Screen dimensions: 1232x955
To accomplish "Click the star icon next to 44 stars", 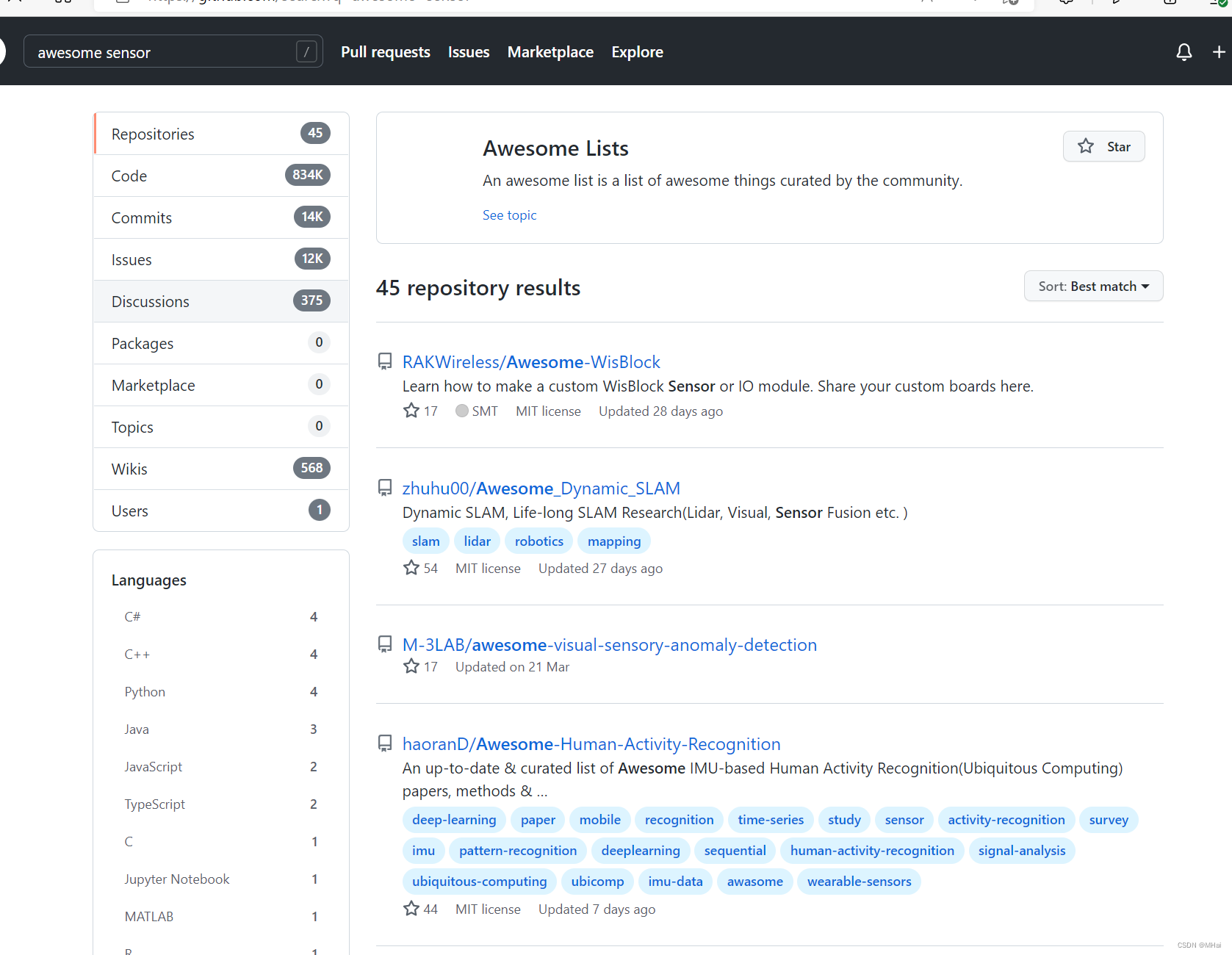I will (411, 909).
